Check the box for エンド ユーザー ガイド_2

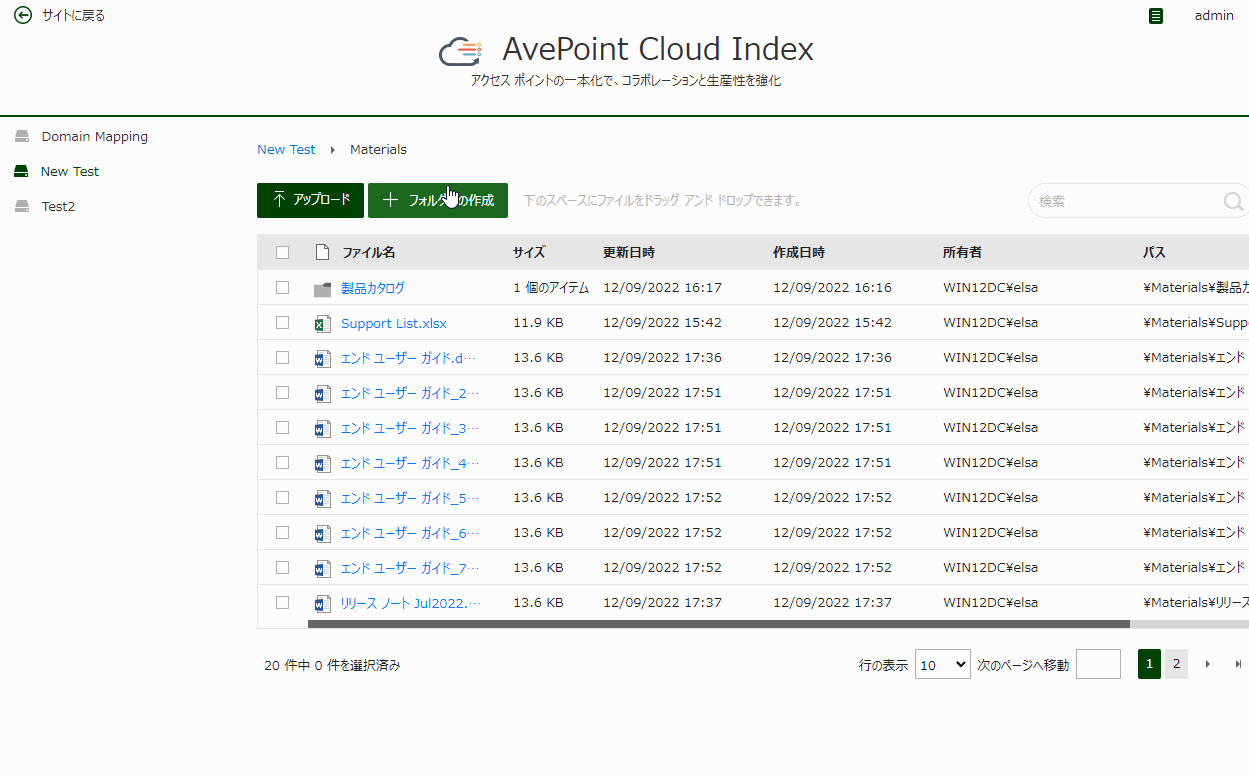(283, 392)
